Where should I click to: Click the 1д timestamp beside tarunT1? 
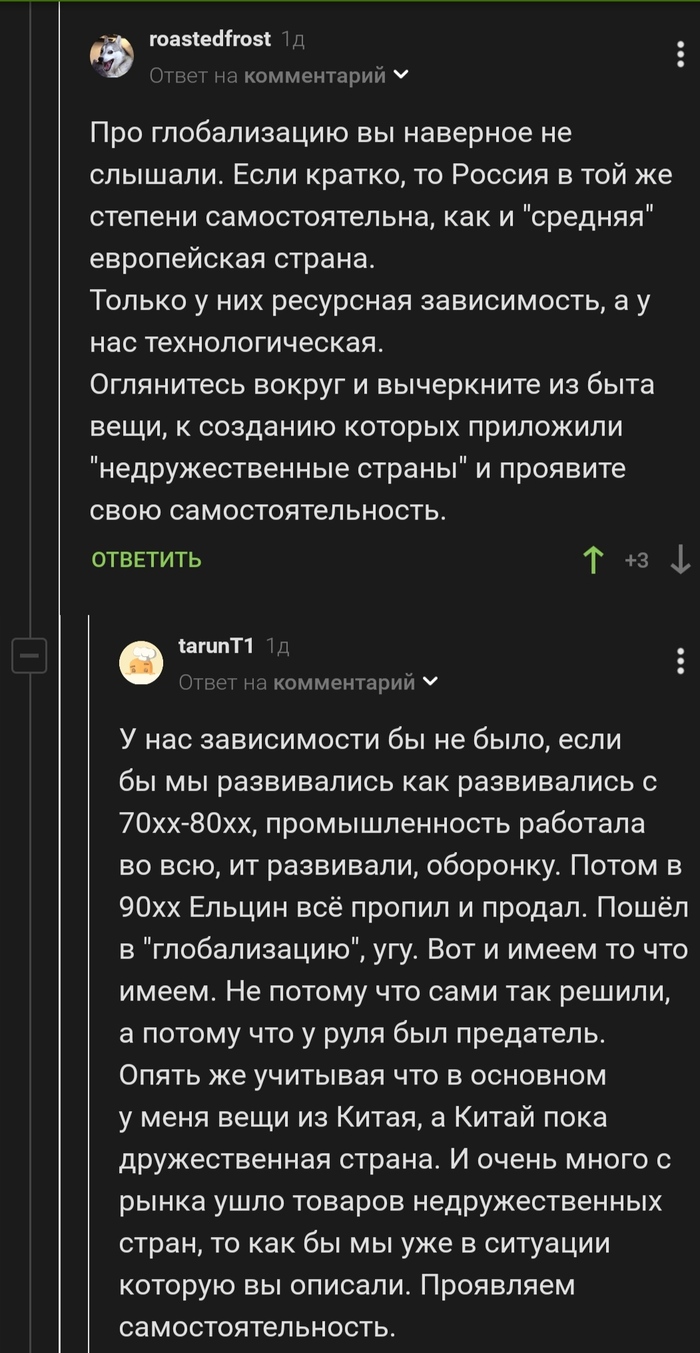278,647
